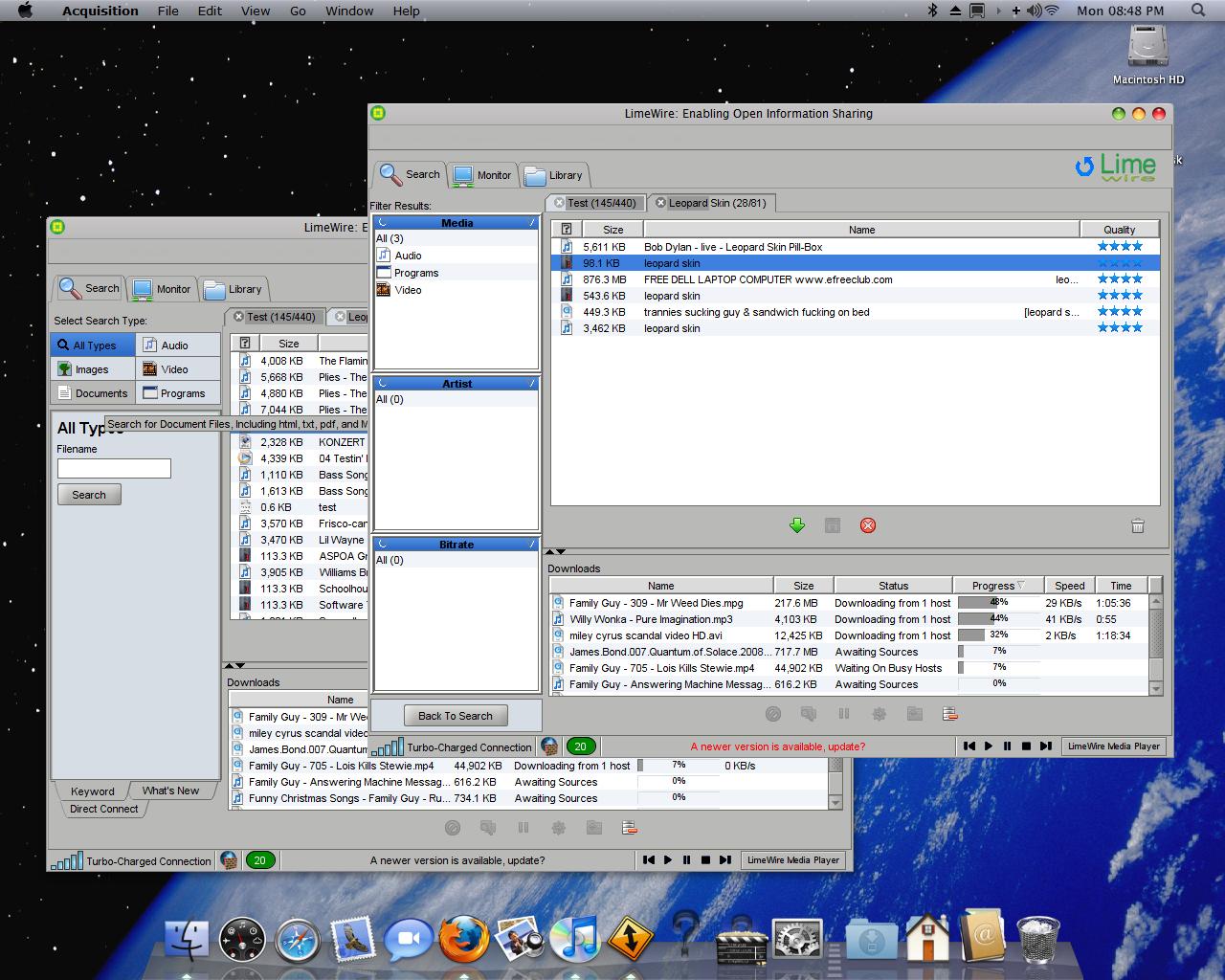Screen dimensions: 1225x980
Task: Stop playback in front window's media player
Action: point(1026,746)
